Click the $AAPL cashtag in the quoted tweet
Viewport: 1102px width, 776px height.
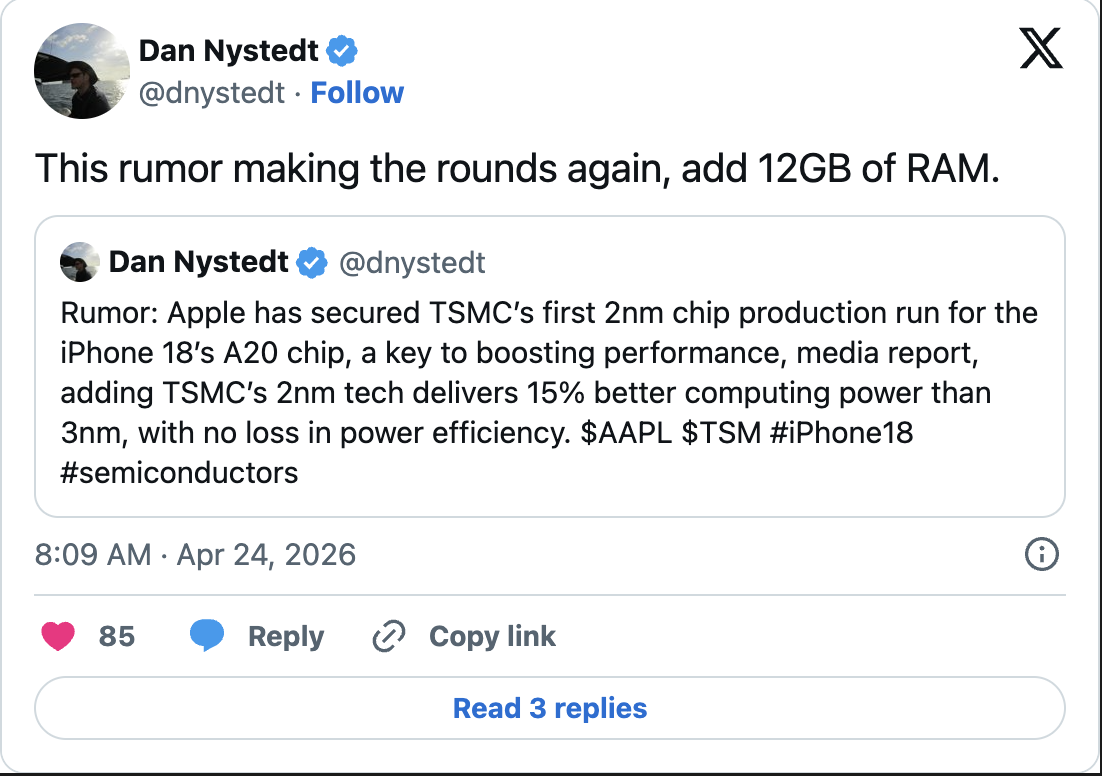623,433
